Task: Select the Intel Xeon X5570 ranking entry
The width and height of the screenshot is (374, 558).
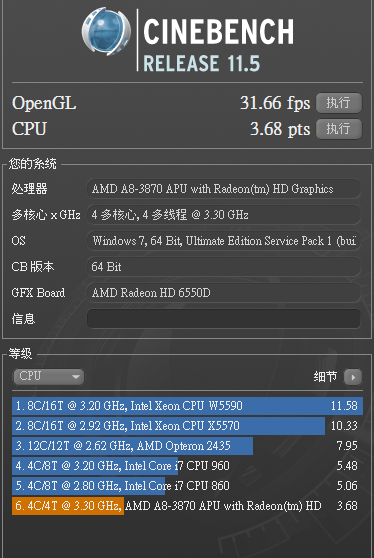Action: 187,426
